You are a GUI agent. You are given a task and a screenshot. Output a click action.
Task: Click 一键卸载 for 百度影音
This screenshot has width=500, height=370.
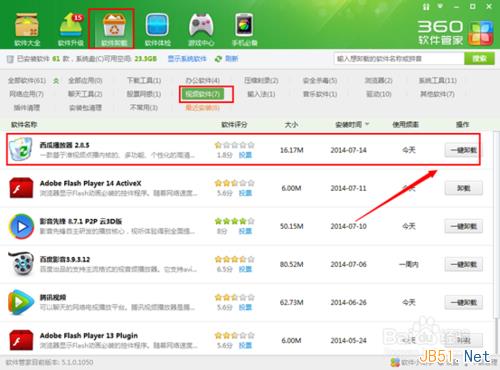(x=463, y=265)
